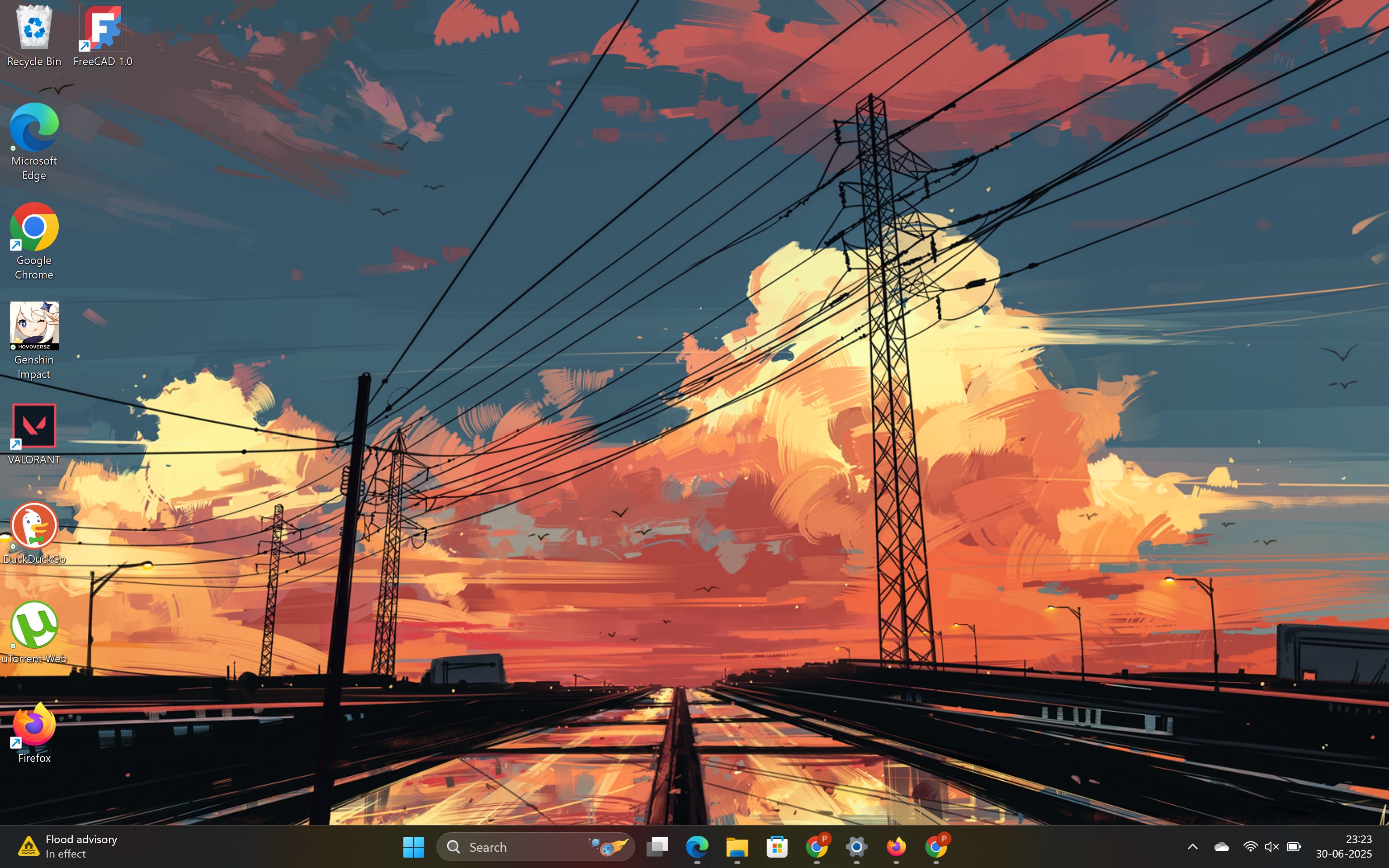
Task: Click the muted volume tray icon
Action: coord(1271,847)
